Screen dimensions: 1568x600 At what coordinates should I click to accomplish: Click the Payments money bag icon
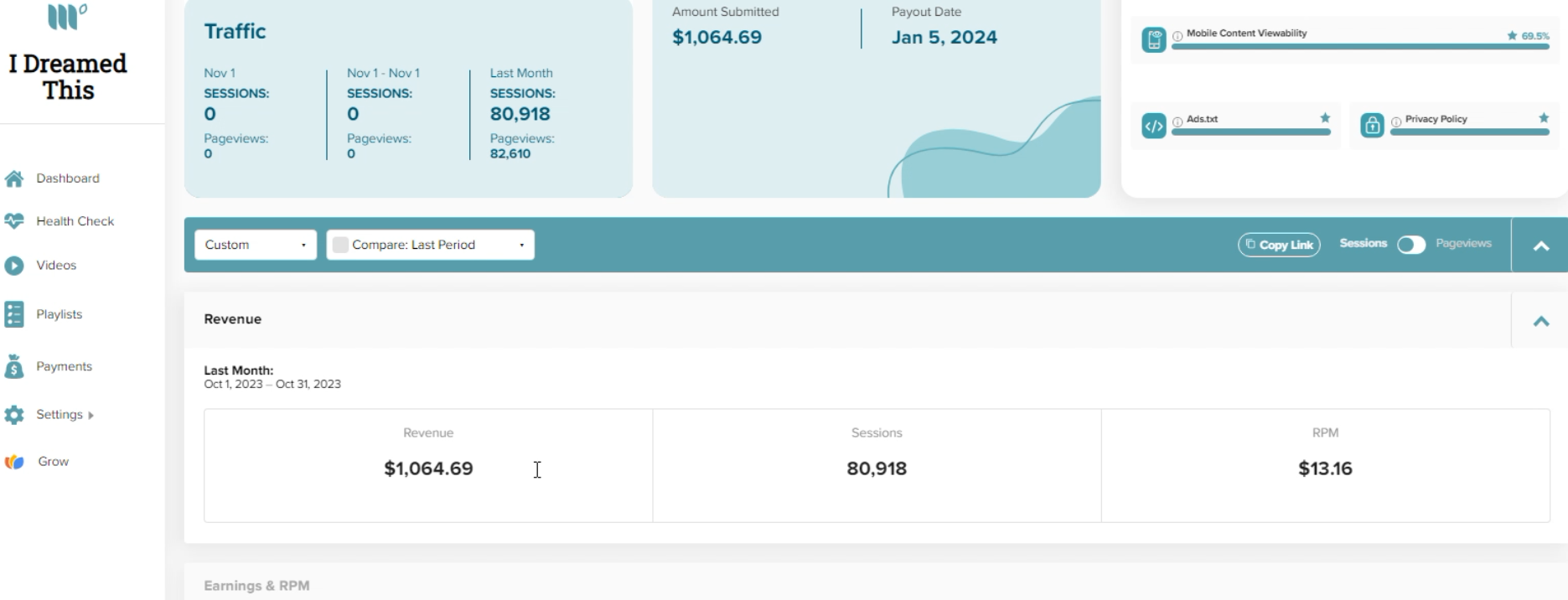14,366
